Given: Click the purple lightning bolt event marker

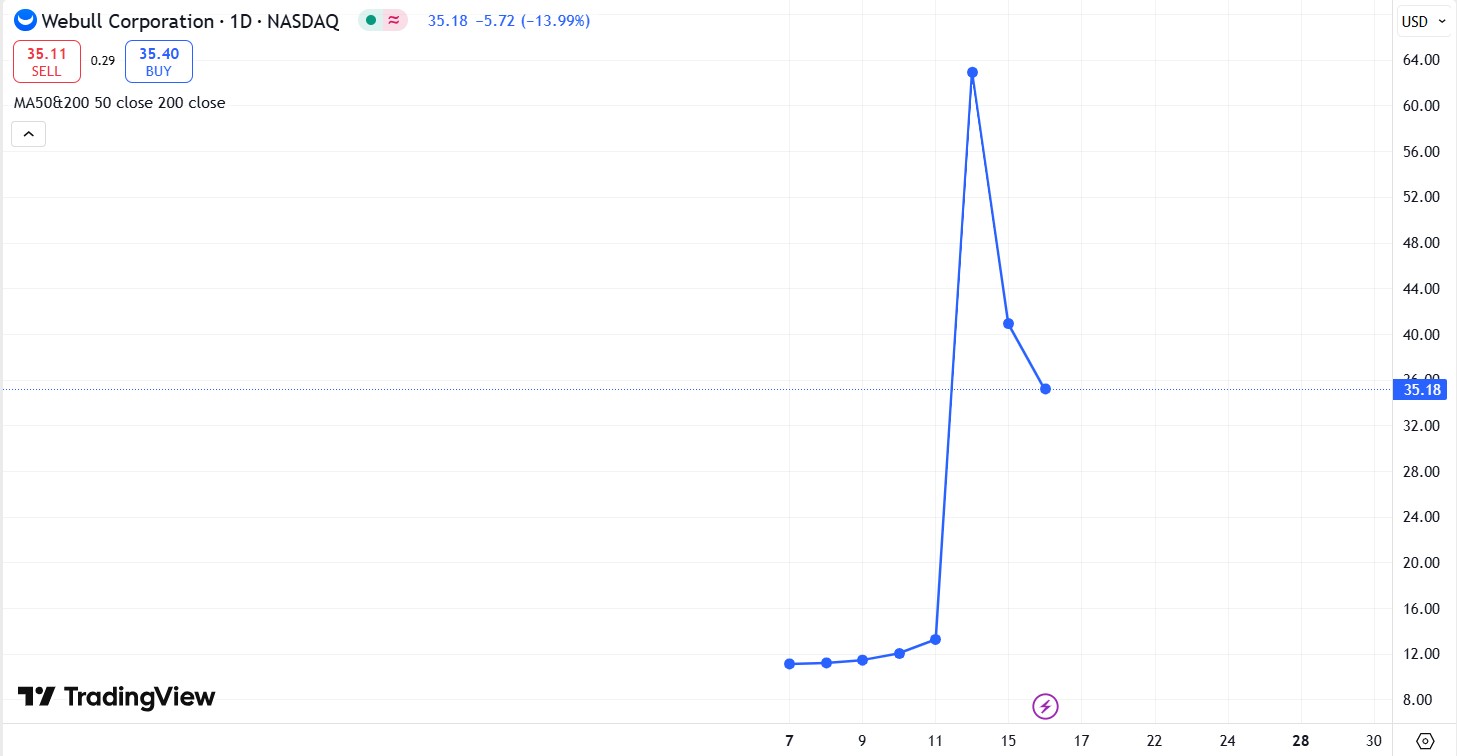Looking at the screenshot, I should pos(1045,707).
